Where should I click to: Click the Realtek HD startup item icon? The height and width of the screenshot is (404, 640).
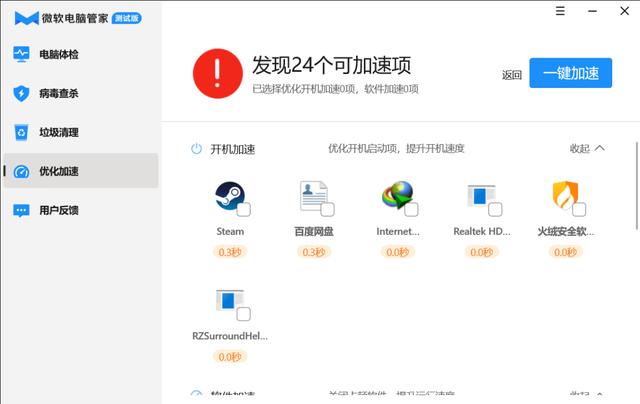481,196
